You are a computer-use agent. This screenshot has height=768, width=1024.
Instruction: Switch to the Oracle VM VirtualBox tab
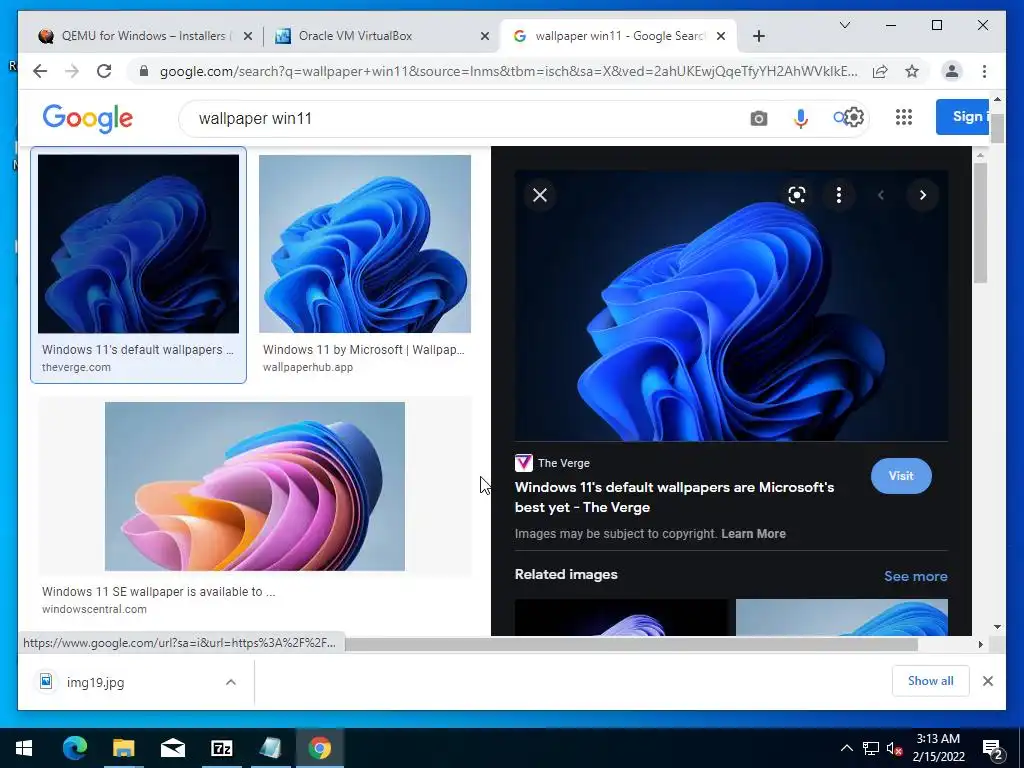click(x=382, y=36)
